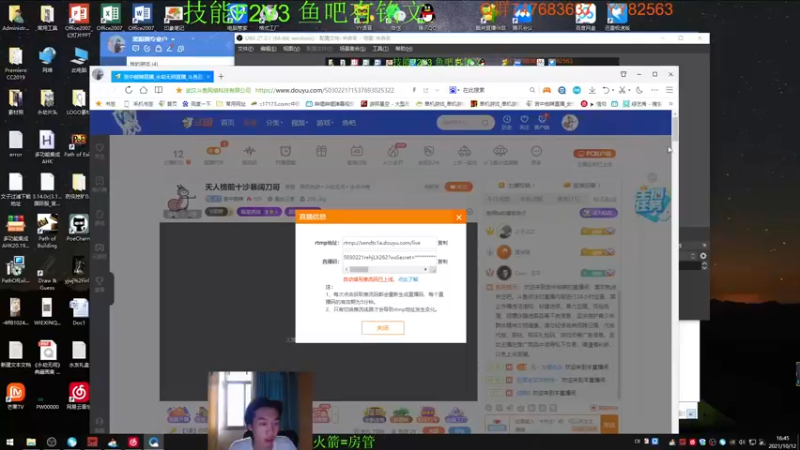Click the orange close button at dialog bottom
The width and height of the screenshot is (800, 450).
[x=383, y=328]
